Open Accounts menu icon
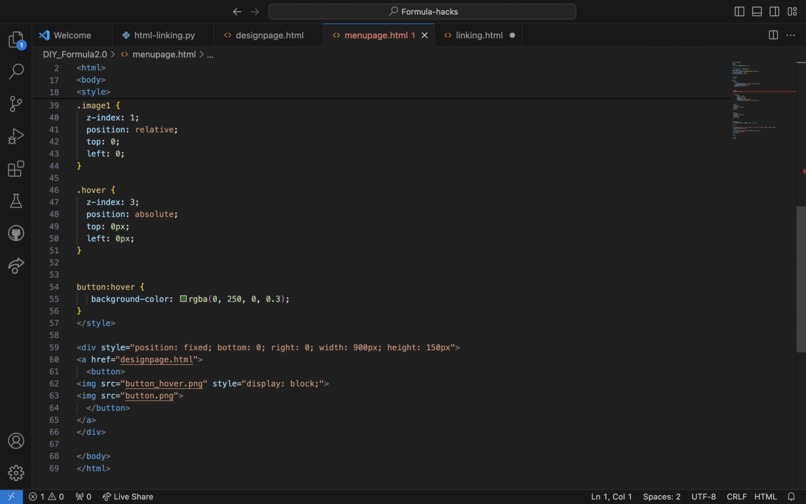Viewport: 806px width, 504px height. click(x=16, y=441)
